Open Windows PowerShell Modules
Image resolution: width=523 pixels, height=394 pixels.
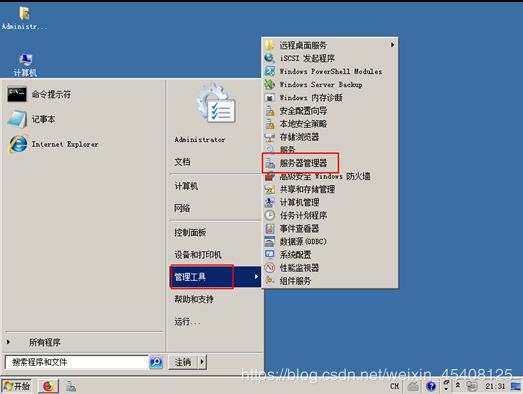(x=330, y=71)
